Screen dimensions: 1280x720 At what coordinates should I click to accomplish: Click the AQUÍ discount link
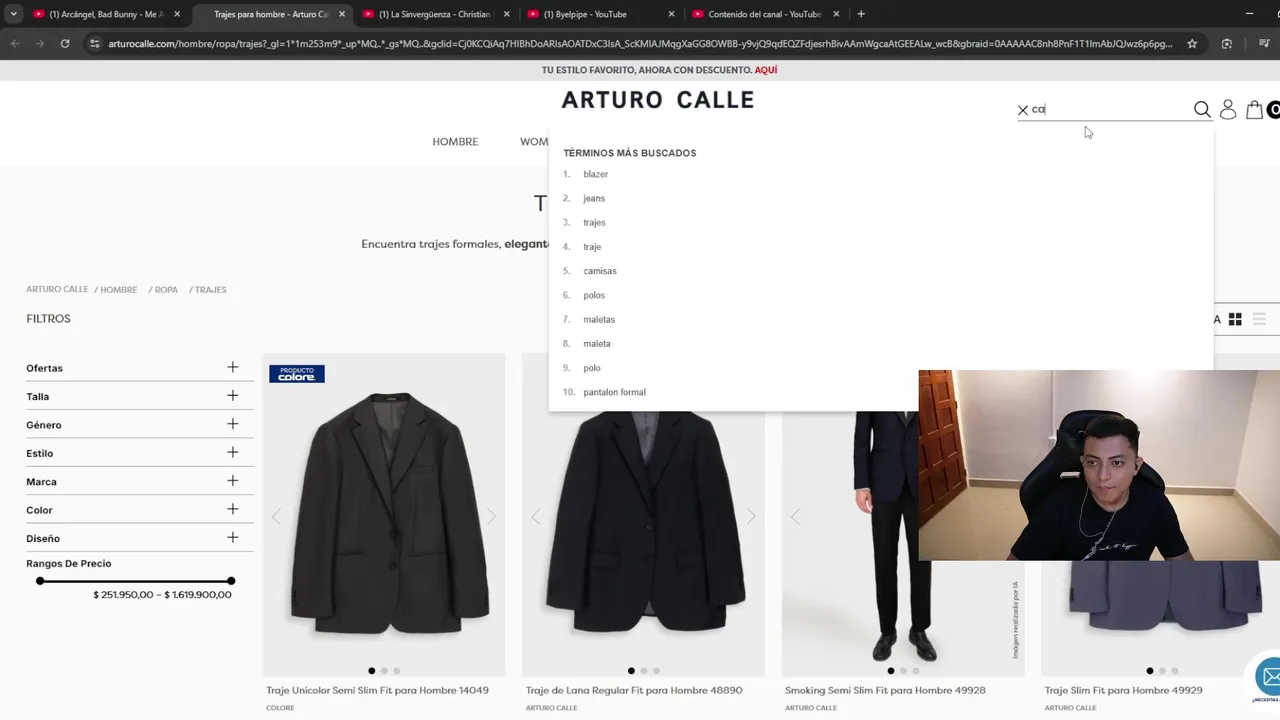tap(766, 70)
